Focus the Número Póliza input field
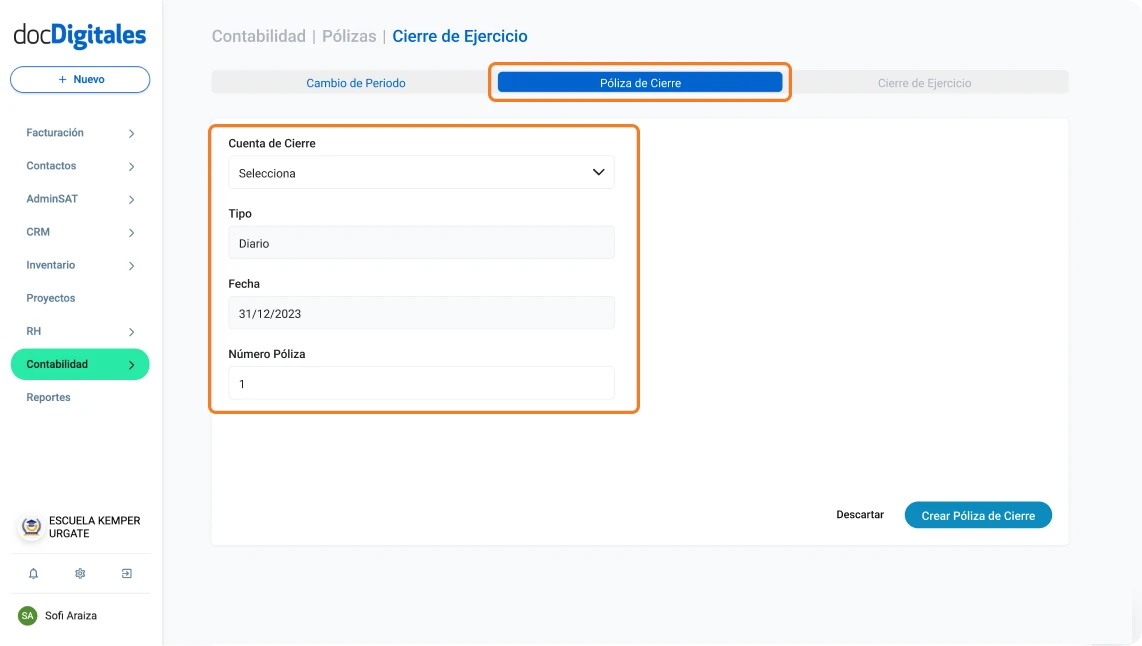Image resolution: width=1142 pixels, height=646 pixels. (x=421, y=384)
